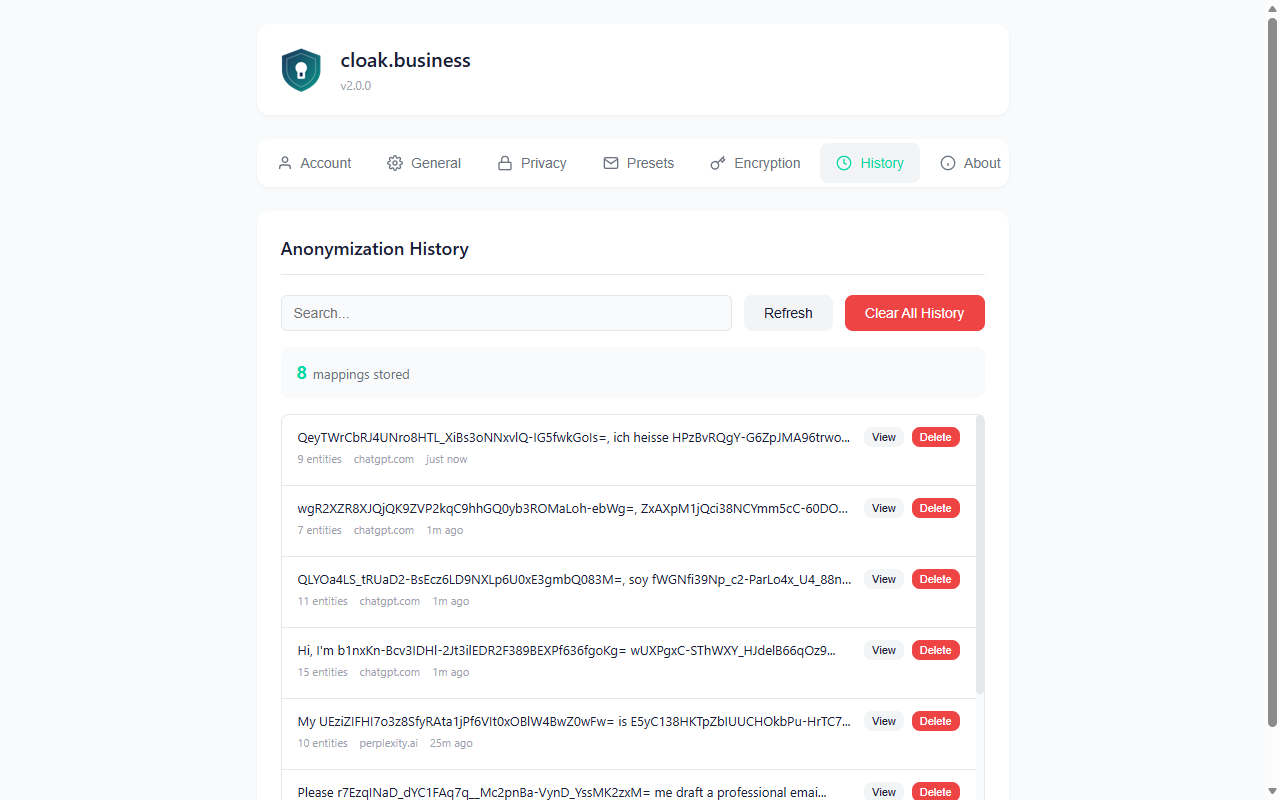Click the General gear icon
Viewport: 1280px width, 800px height.
[x=395, y=163]
